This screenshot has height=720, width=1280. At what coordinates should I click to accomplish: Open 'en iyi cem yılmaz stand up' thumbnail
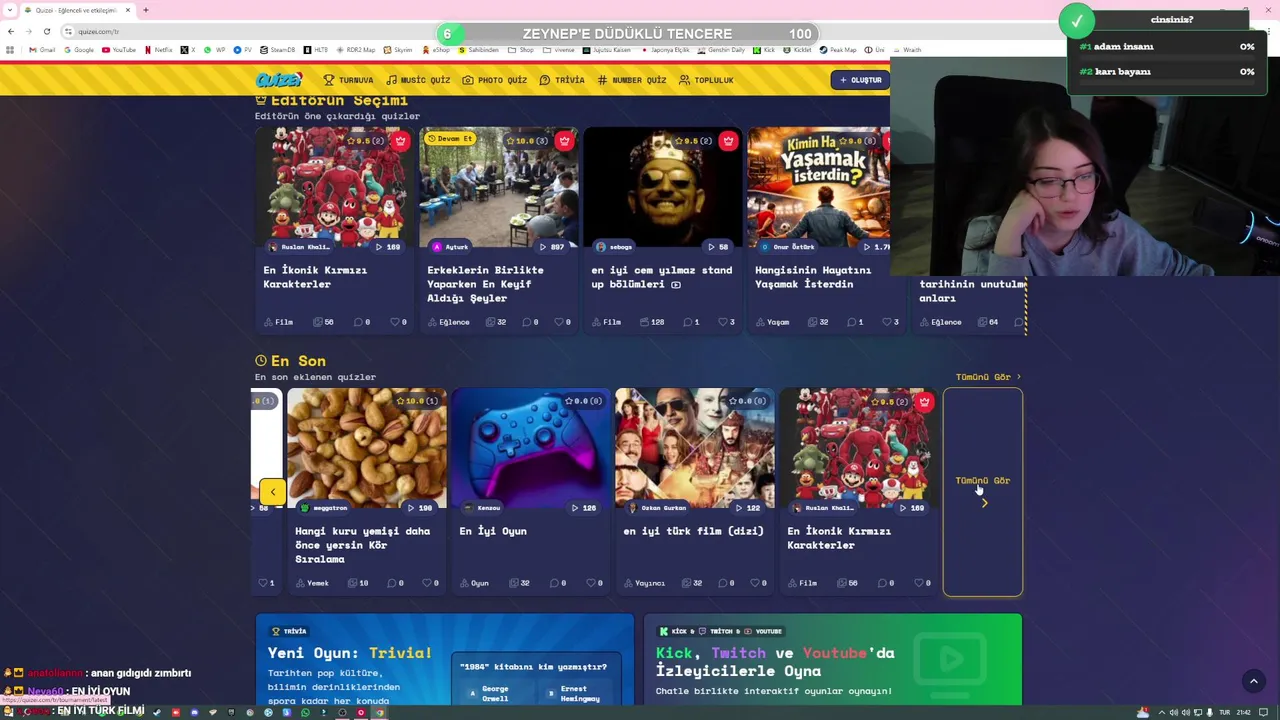(x=663, y=187)
